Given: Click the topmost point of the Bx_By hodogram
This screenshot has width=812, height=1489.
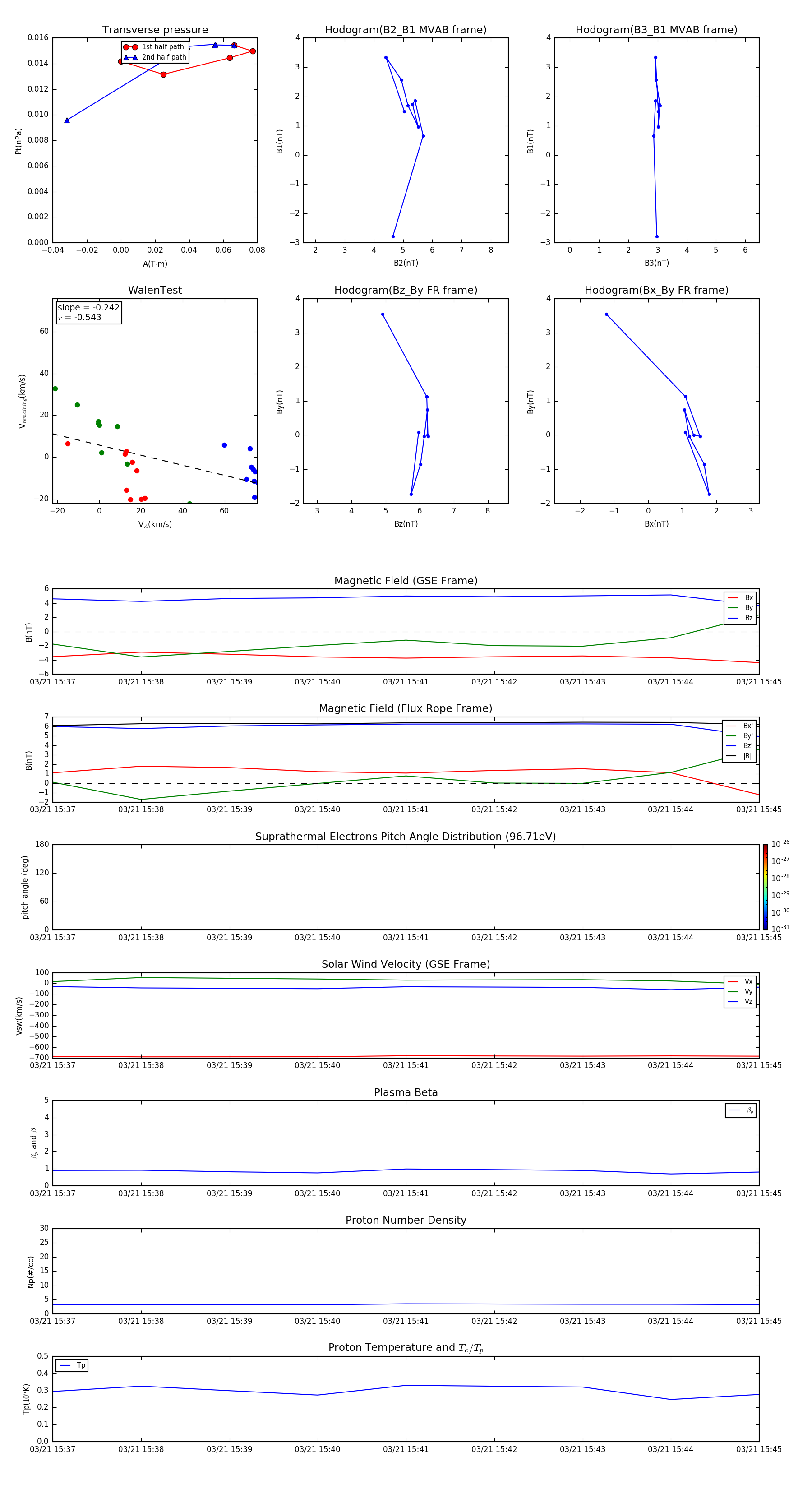Looking at the screenshot, I should point(606,314).
